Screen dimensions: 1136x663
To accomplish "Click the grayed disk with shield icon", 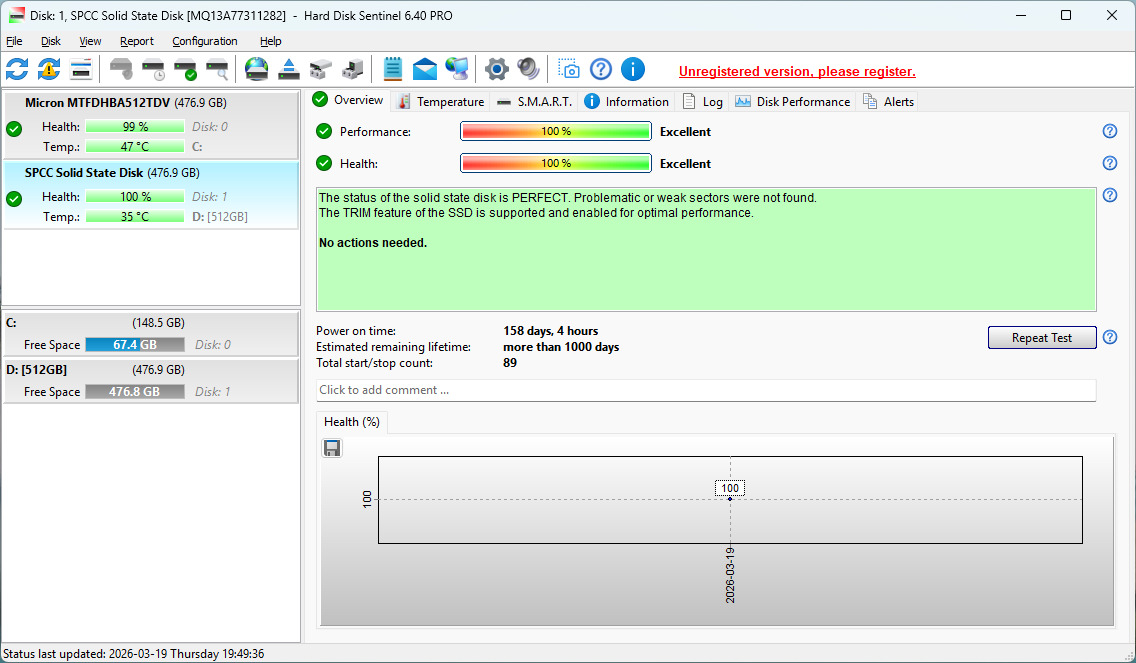I will pos(121,70).
